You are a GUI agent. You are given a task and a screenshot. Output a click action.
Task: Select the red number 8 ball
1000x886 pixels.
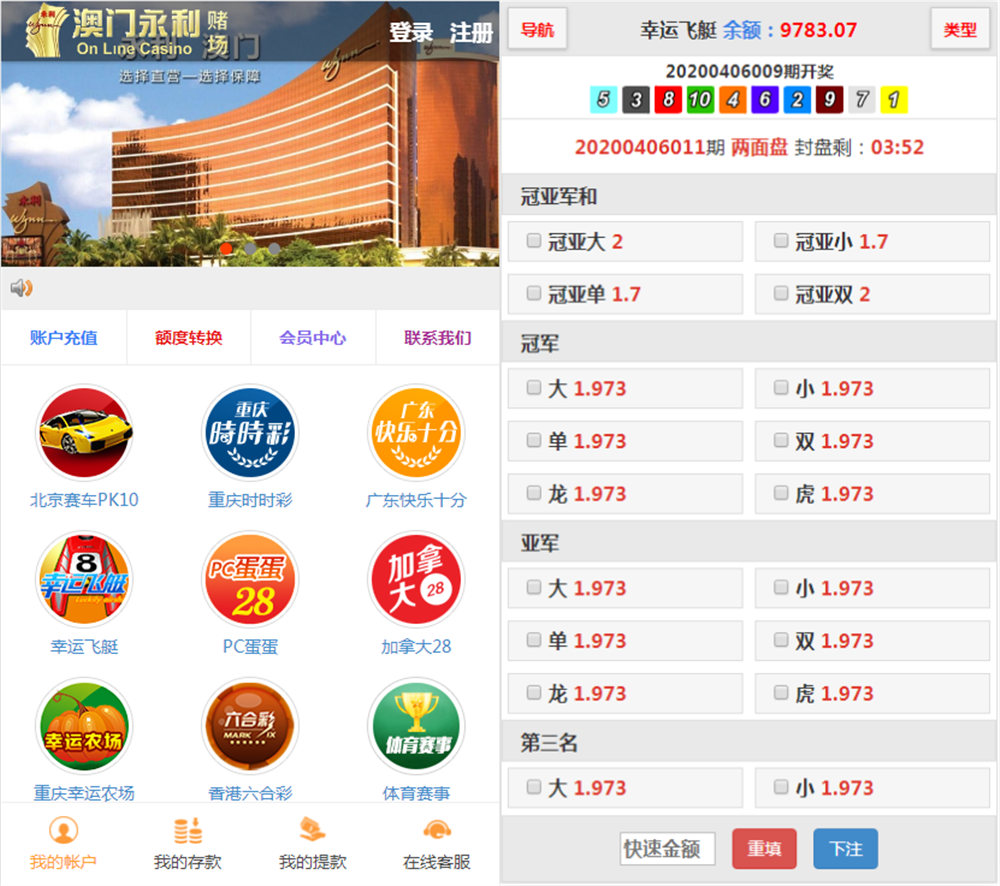click(x=668, y=100)
